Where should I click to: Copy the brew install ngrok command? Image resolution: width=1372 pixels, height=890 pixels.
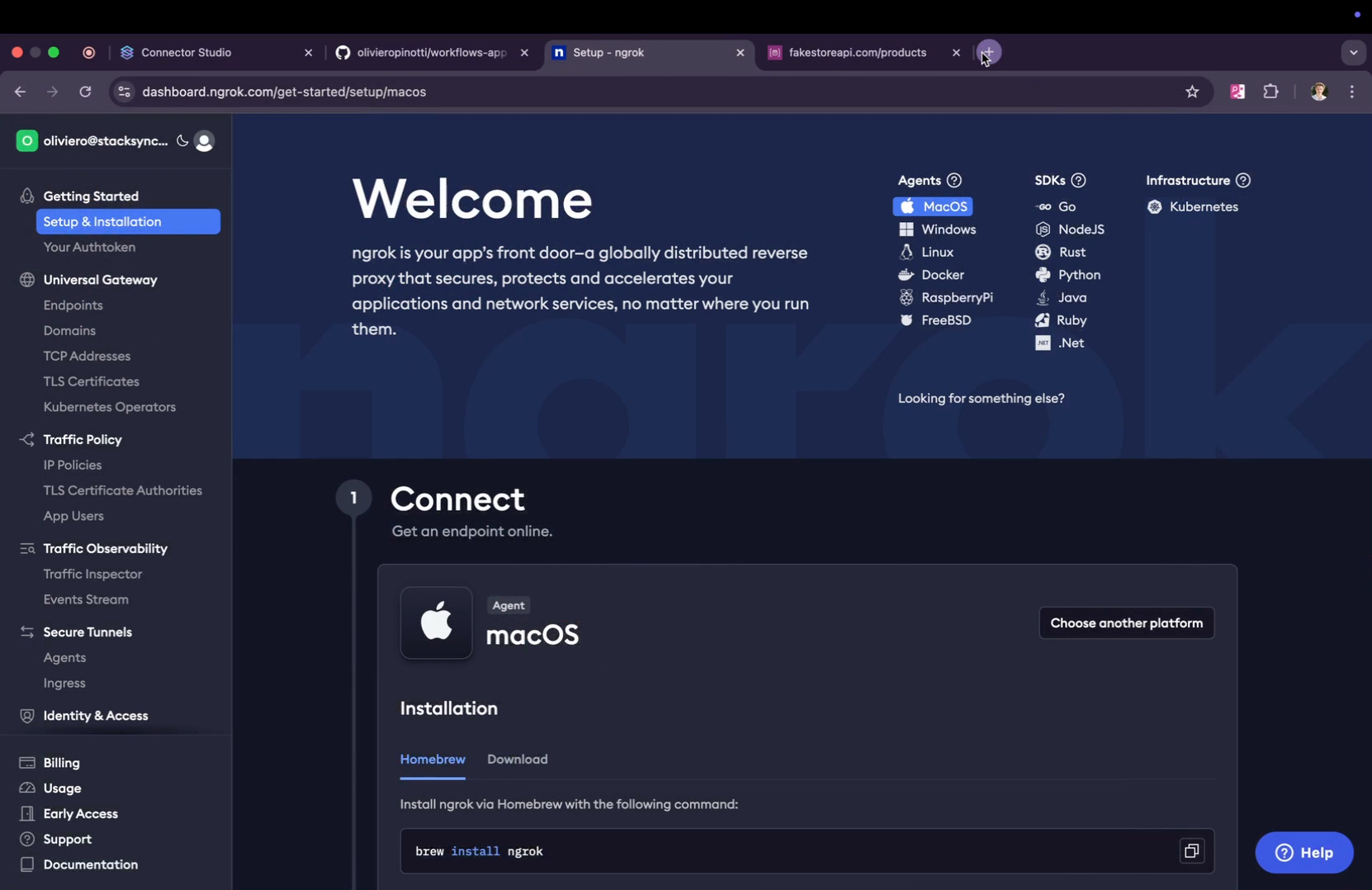(1191, 850)
